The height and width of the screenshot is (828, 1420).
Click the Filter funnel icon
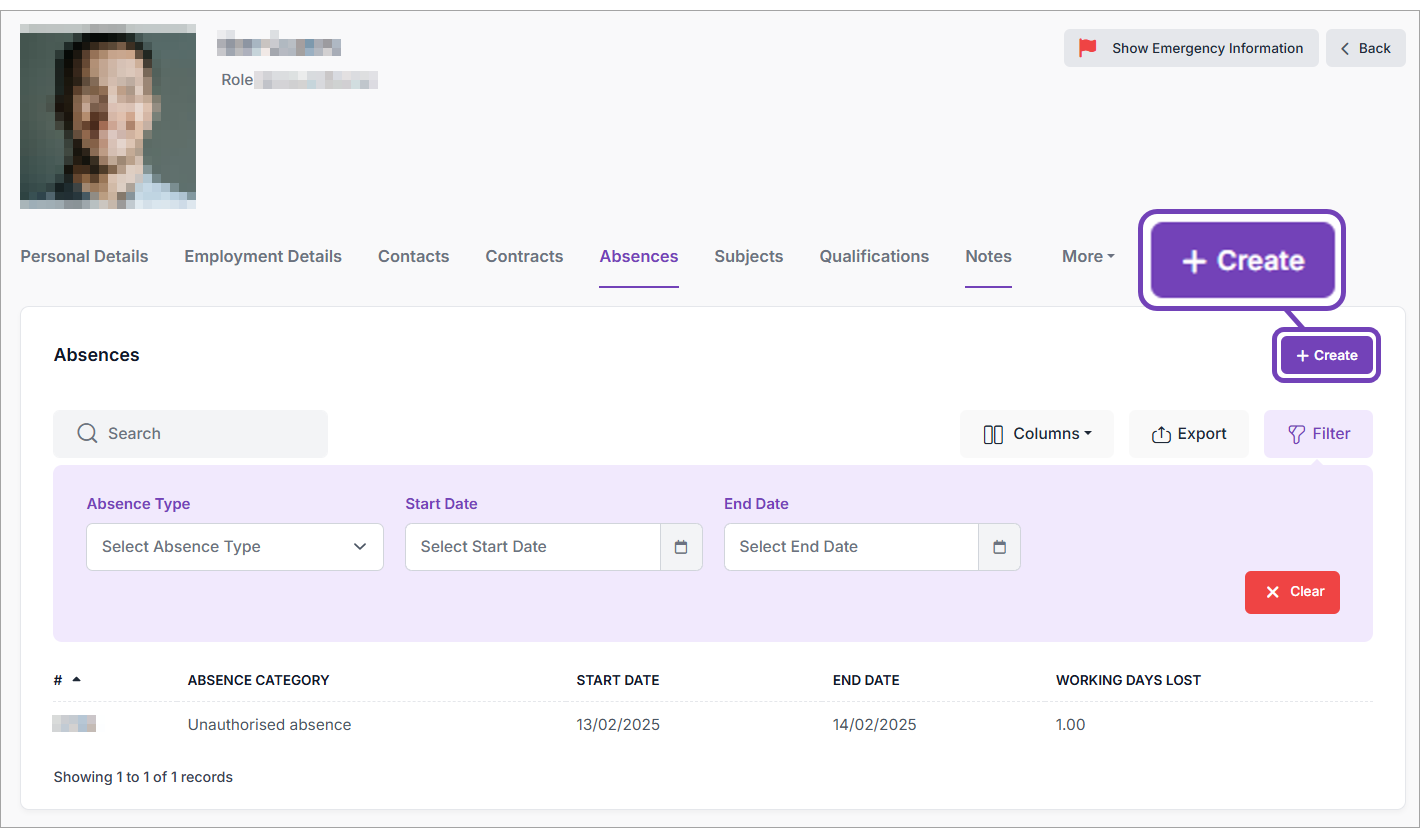coord(1299,433)
